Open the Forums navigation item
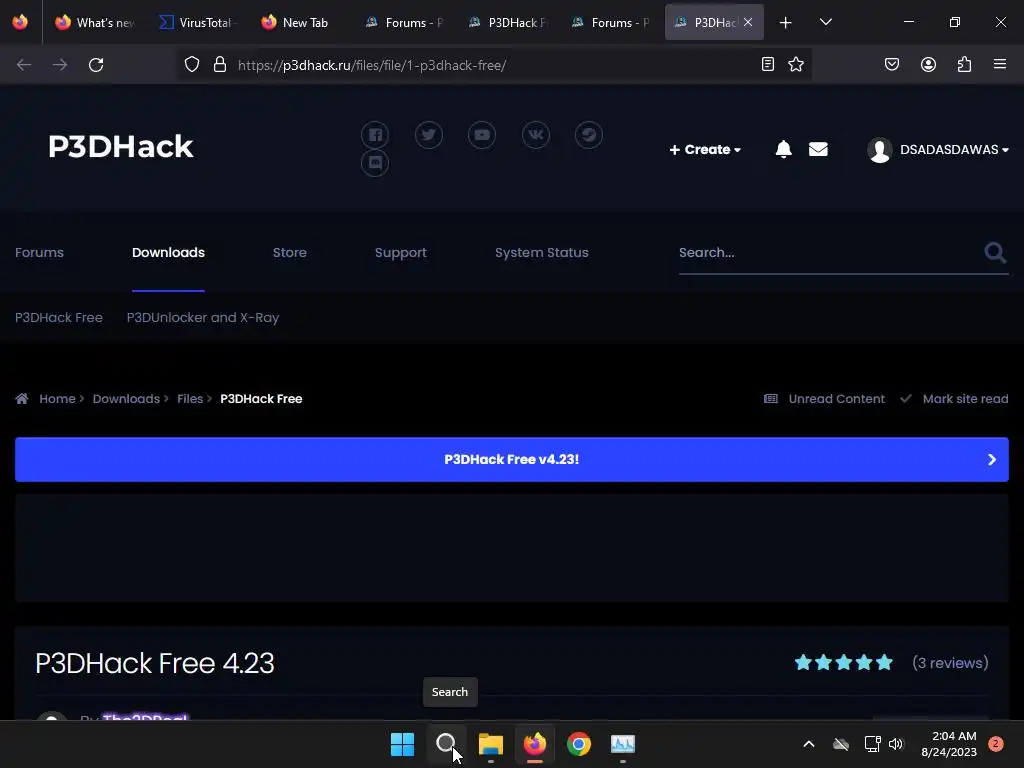This screenshot has height=768, width=1024. (39, 253)
